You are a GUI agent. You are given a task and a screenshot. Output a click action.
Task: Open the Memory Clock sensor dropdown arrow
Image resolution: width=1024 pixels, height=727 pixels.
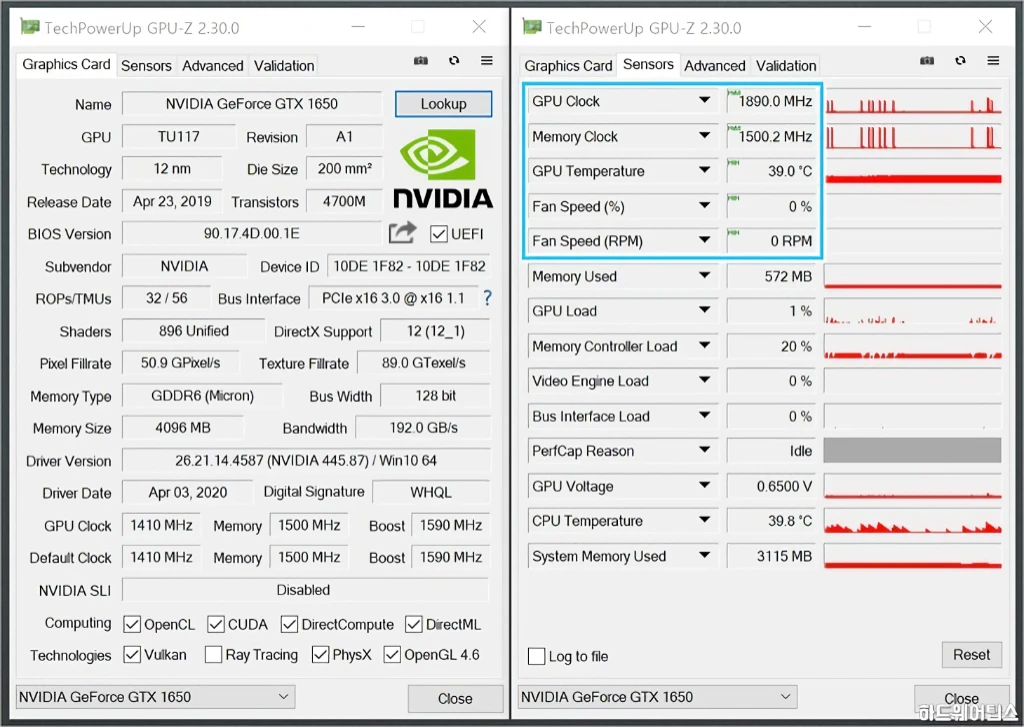tap(704, 136)
